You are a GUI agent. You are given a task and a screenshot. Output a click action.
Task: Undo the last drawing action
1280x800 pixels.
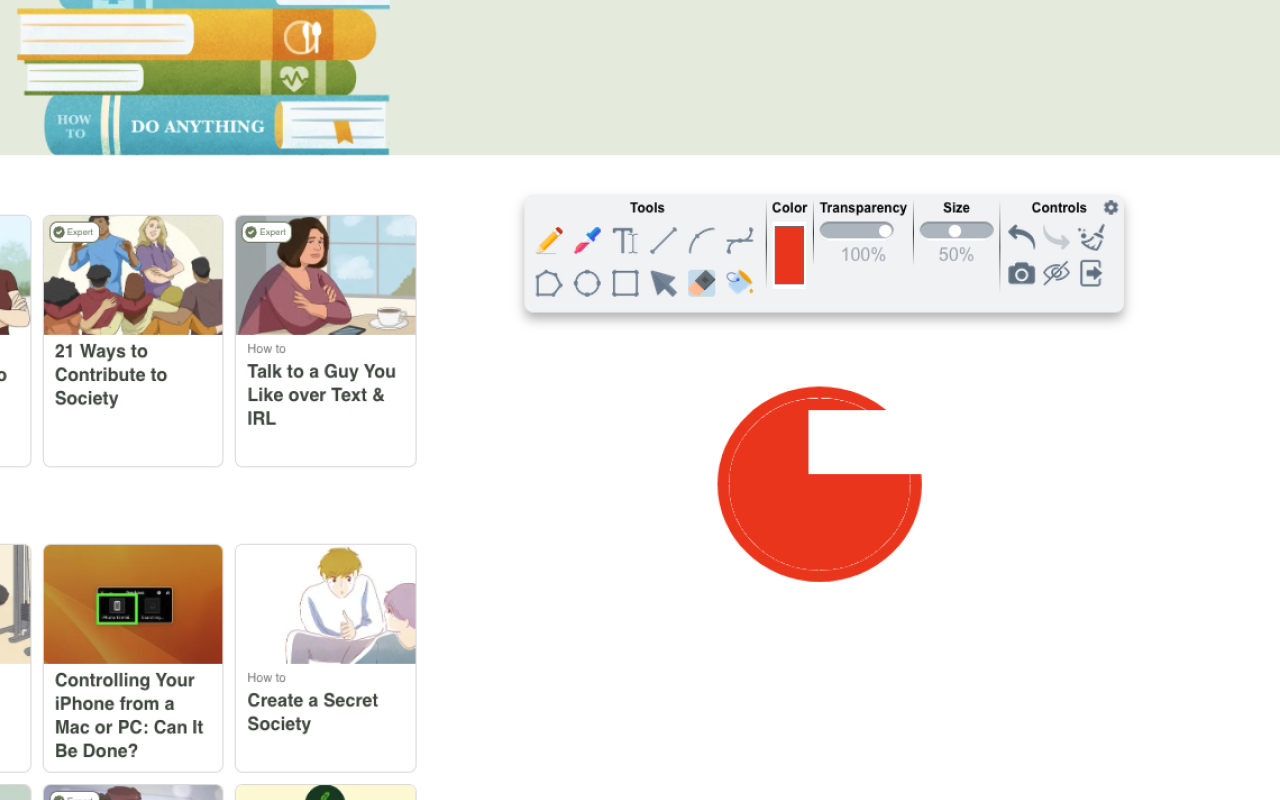1021,238
